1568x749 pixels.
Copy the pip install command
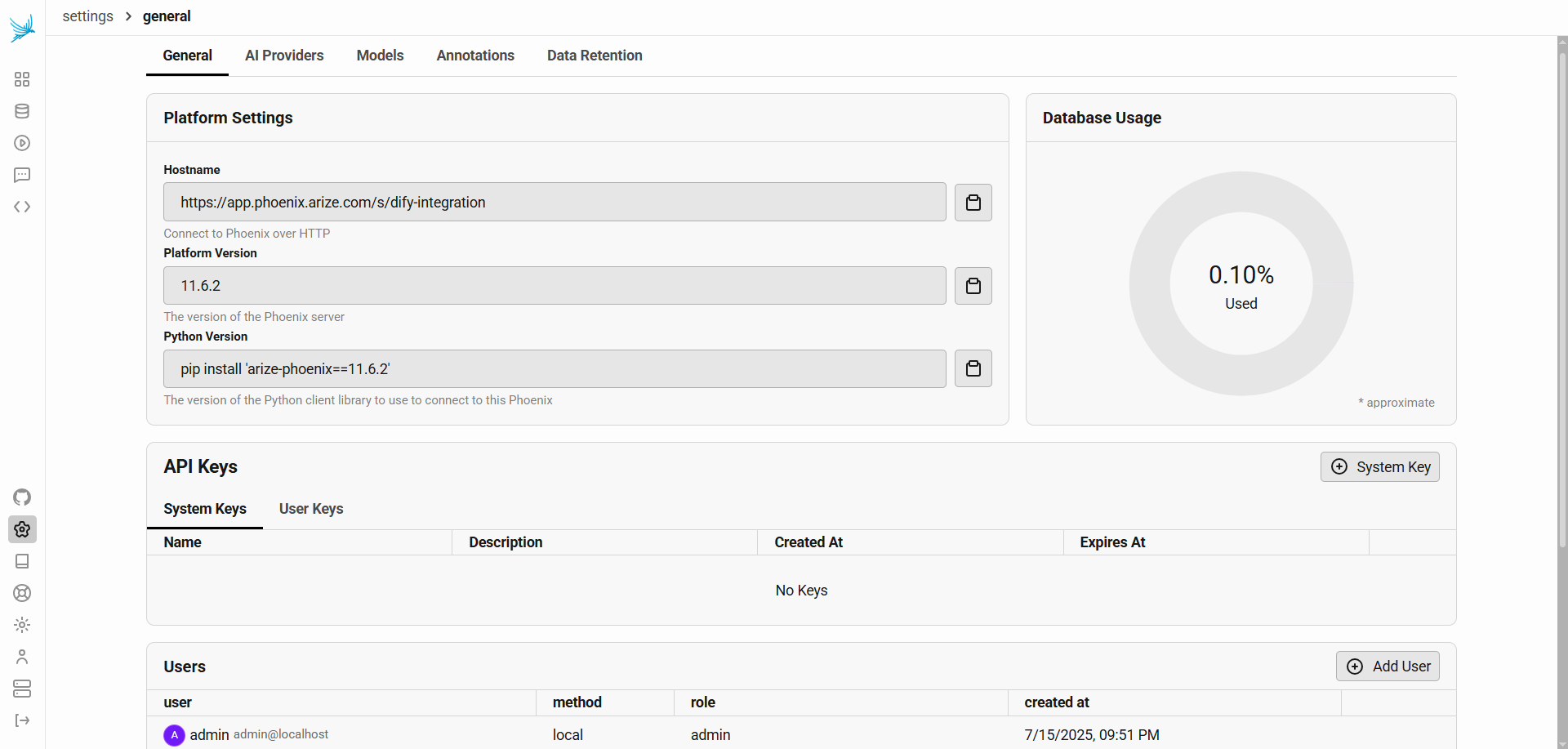click(973, 369)
